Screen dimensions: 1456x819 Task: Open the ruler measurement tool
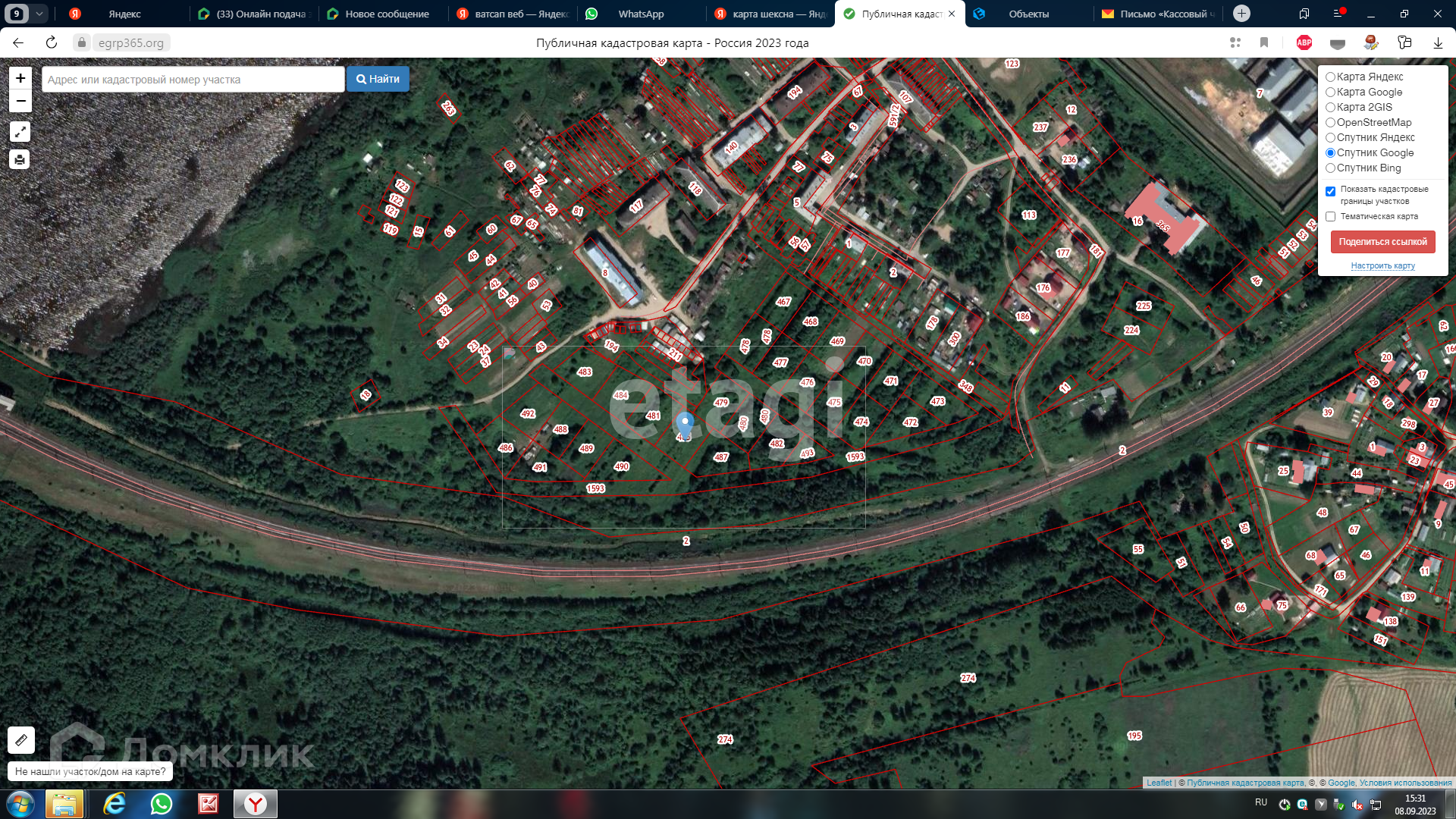coord(21,739)
